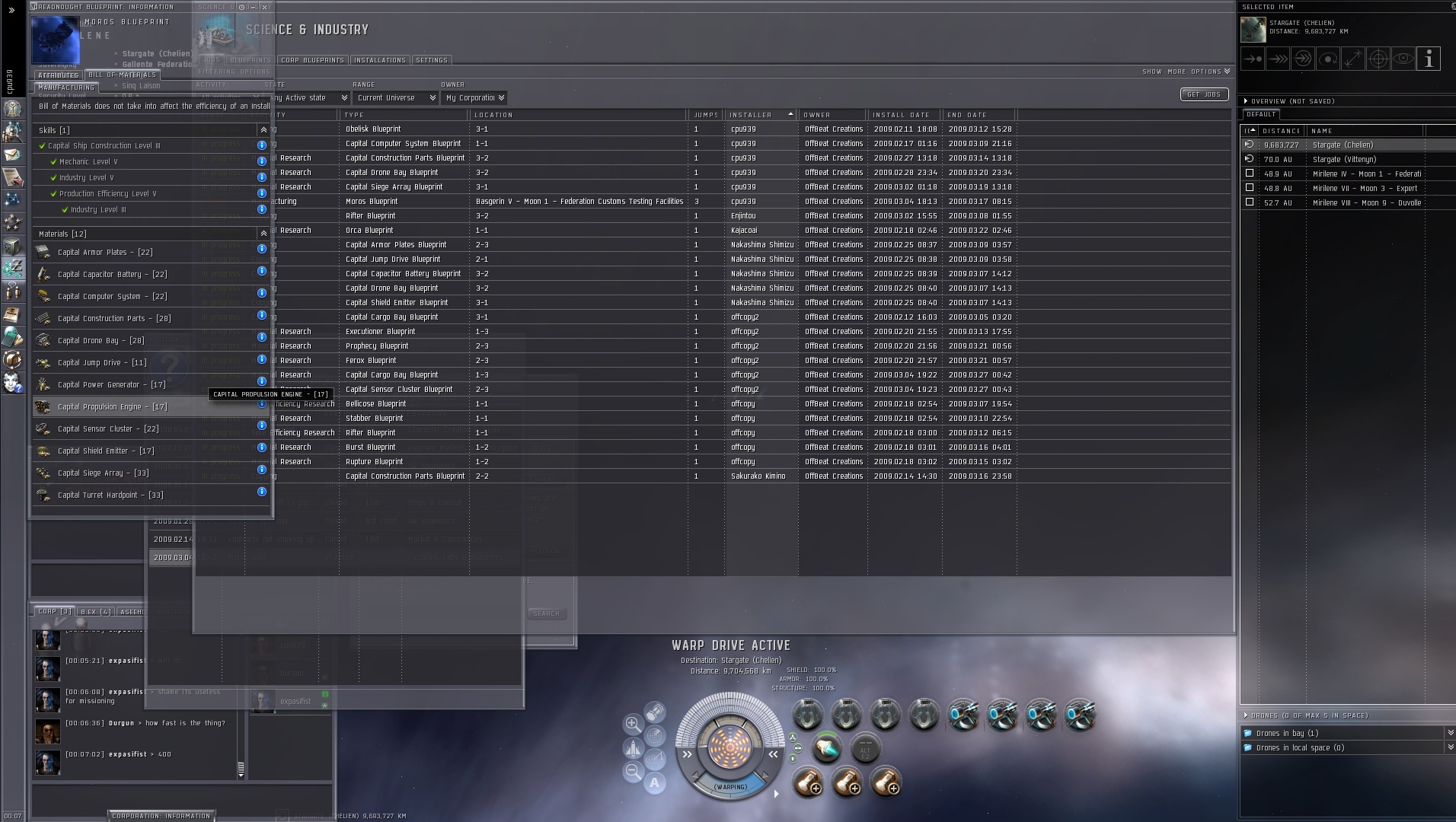
Task: Collapse the Materials [12] section
Action: (263, 234)
